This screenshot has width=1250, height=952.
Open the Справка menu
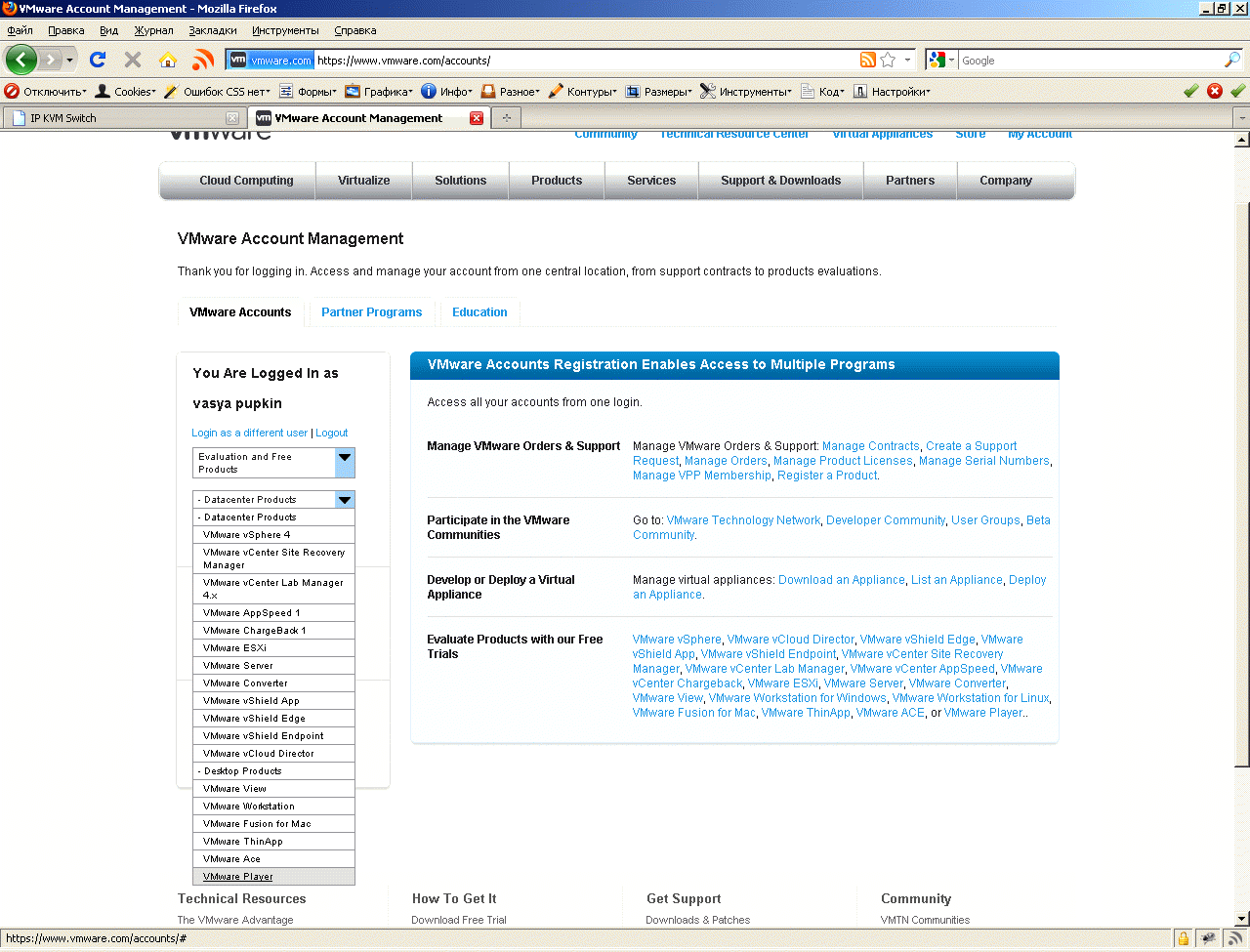354,30
